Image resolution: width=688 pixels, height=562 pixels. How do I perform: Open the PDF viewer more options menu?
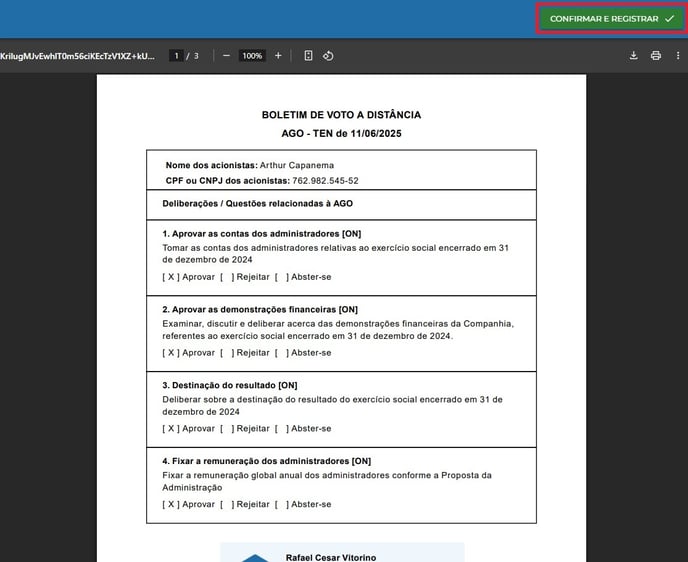click(678, 56)
